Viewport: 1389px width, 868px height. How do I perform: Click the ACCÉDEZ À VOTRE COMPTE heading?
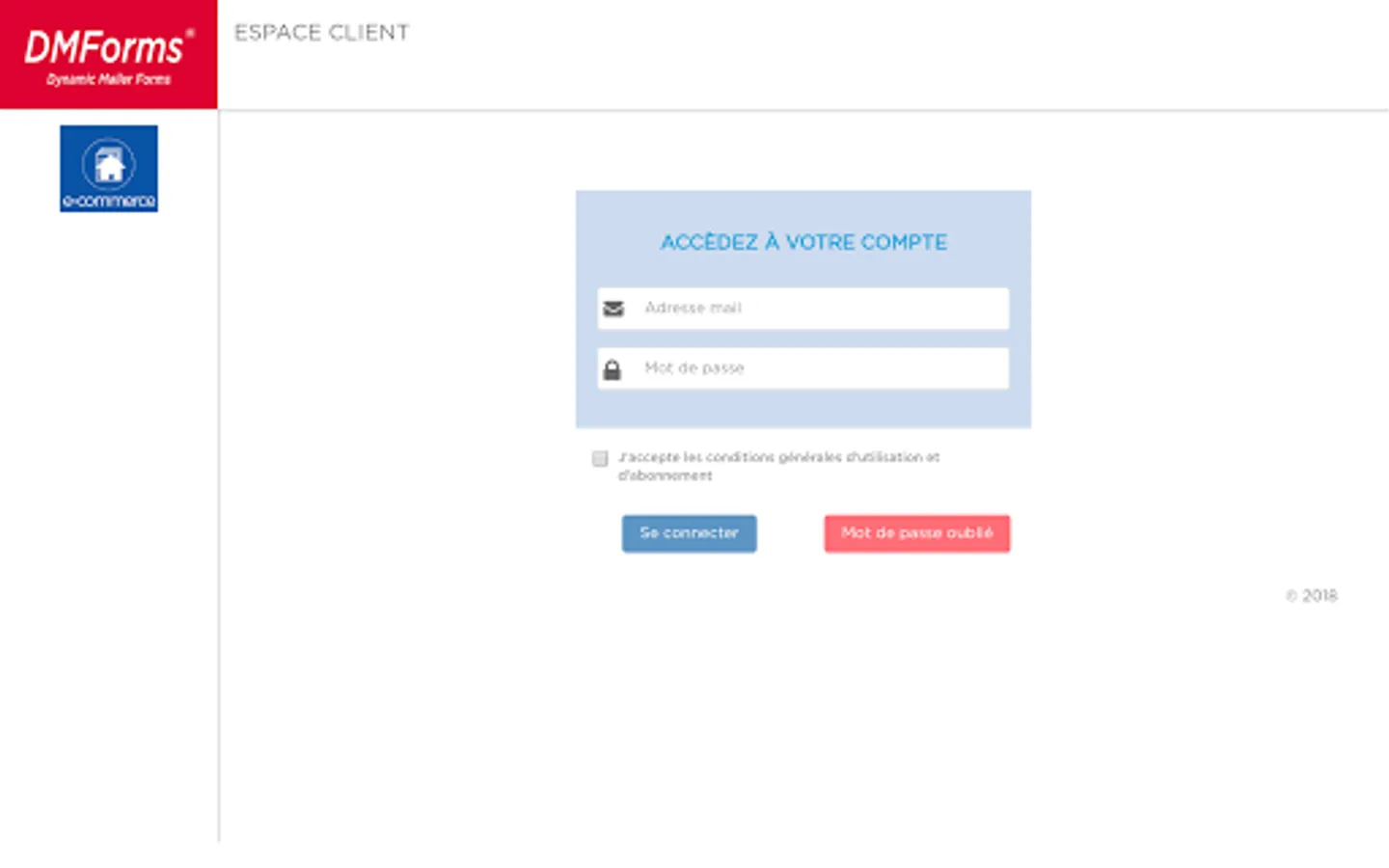coord(803,242)
